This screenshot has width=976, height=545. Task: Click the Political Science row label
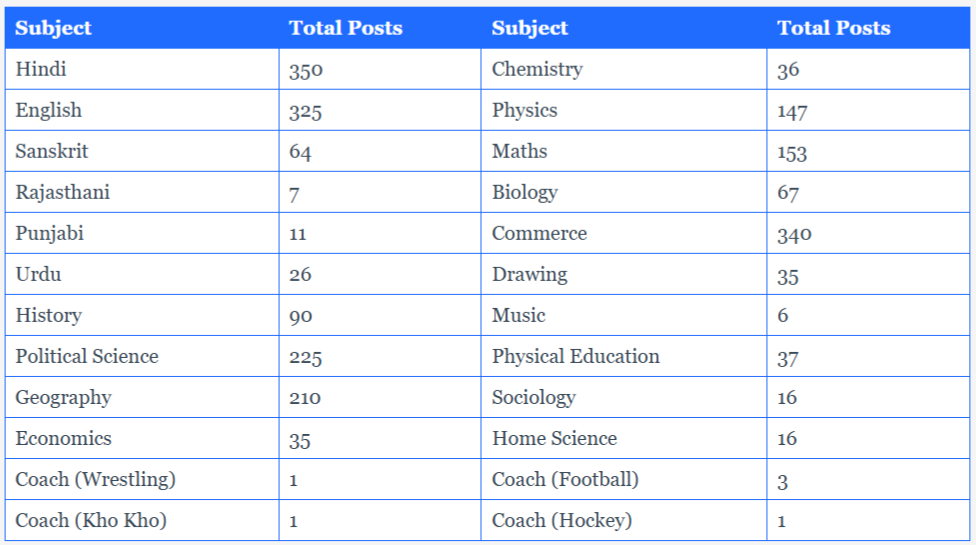tap(142, 356)
